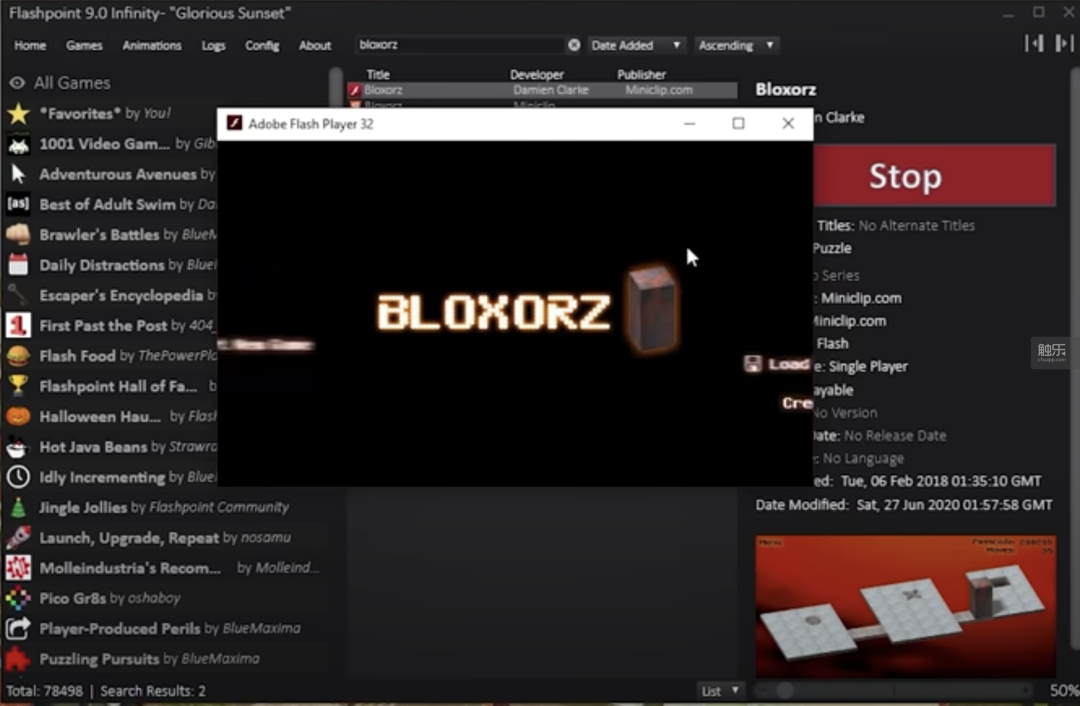Select the Halloween pumpkin playlist icon
1080x706 pixels.
click(19, 417)
